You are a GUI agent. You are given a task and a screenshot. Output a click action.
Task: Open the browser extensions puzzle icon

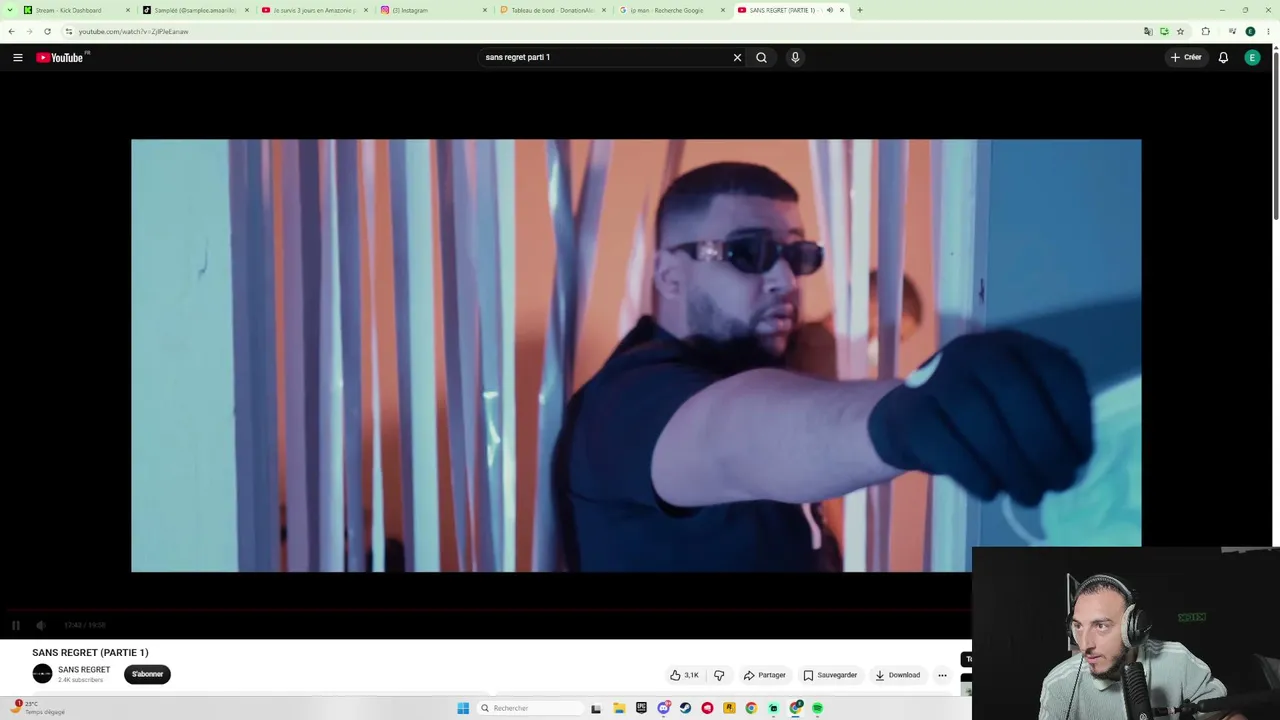click(x=1205, y=31)
